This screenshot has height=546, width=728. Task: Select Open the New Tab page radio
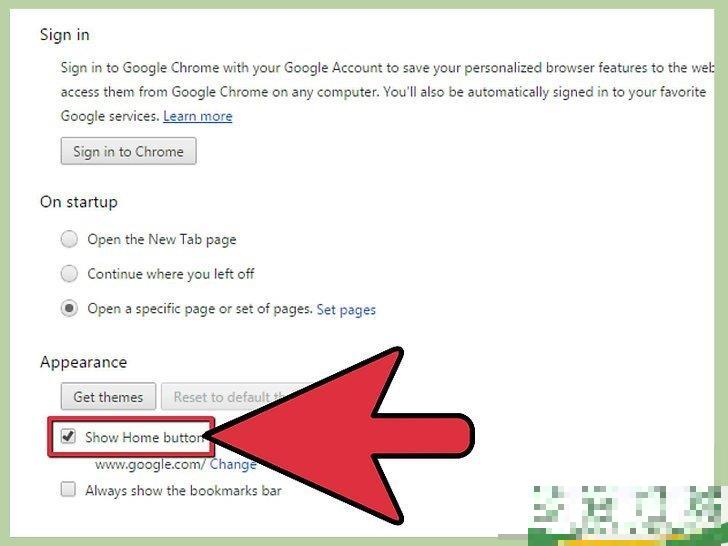69,239
